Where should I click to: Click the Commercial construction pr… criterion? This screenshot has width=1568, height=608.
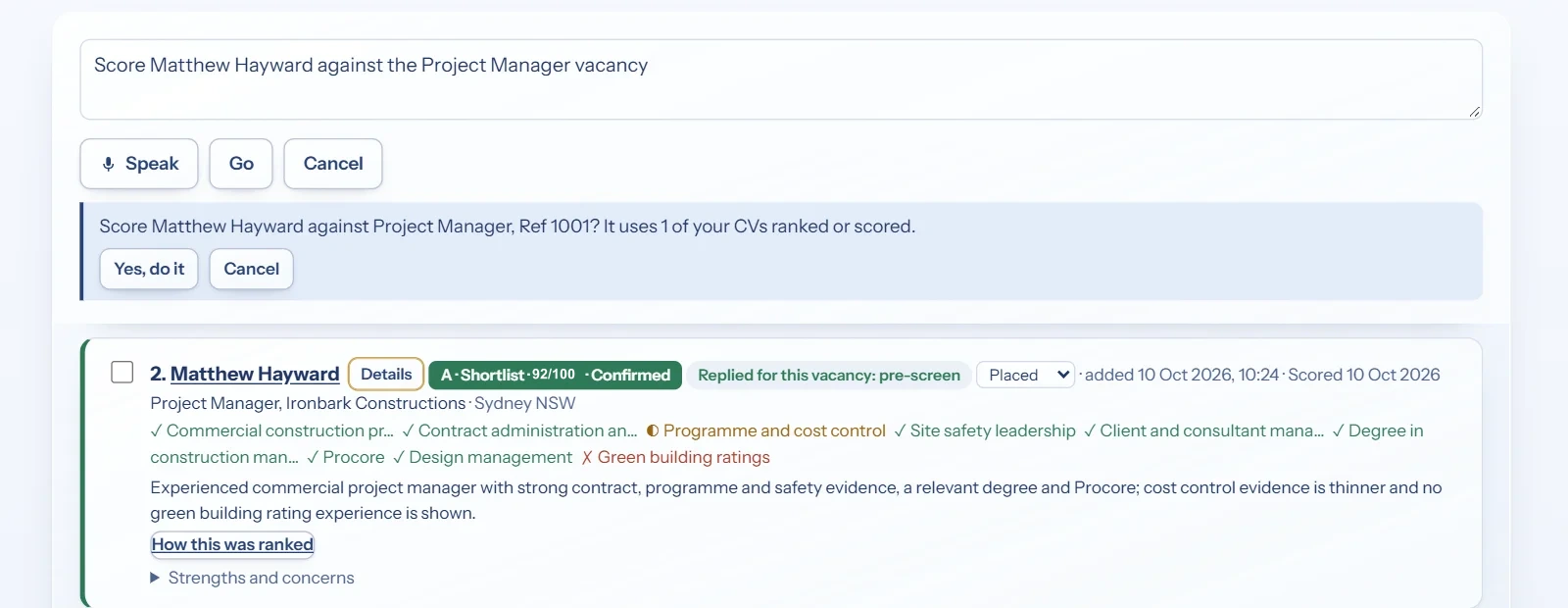tap(271, 431)
